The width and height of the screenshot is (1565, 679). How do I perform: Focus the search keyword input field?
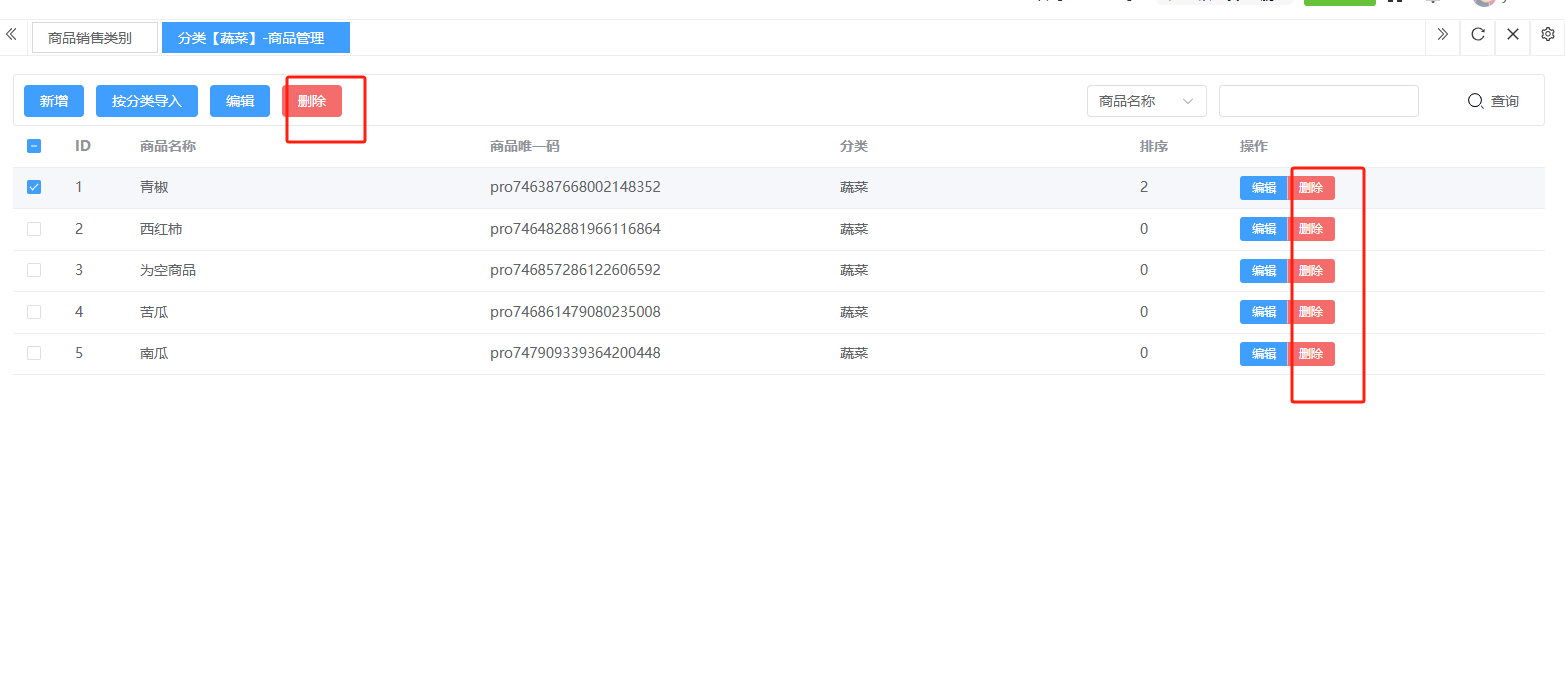1318,101
